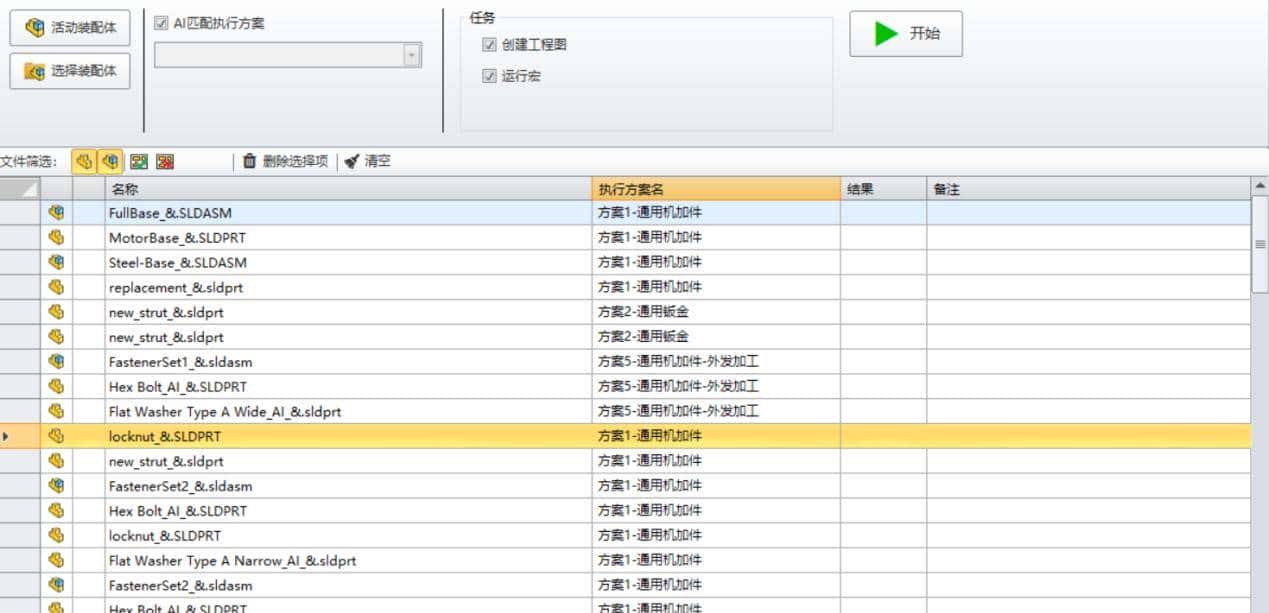Click the 名称 column header
1269x613 pixels.
pos(345,187)
